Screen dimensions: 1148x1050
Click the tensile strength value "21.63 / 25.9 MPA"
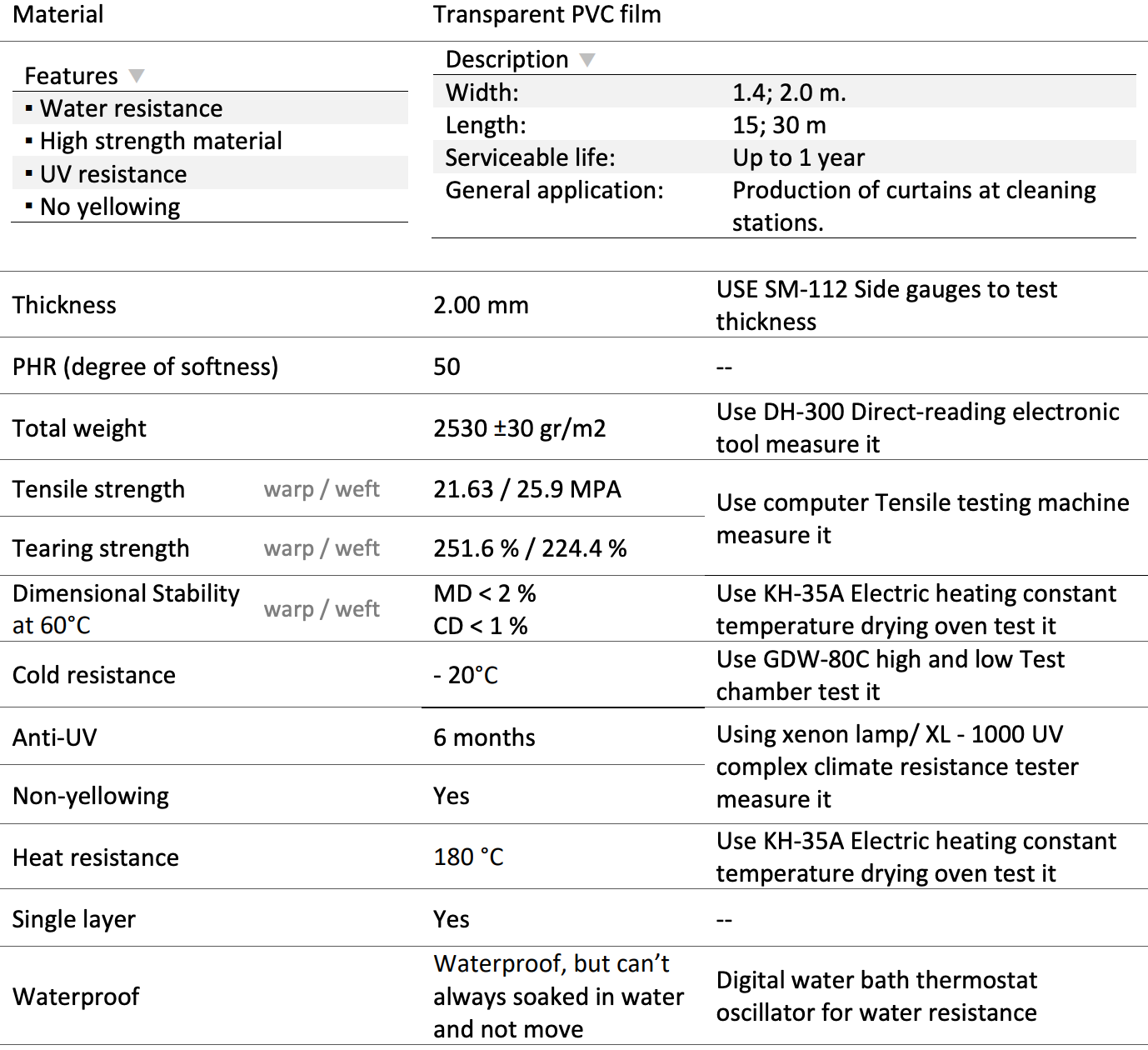[527, 489]
